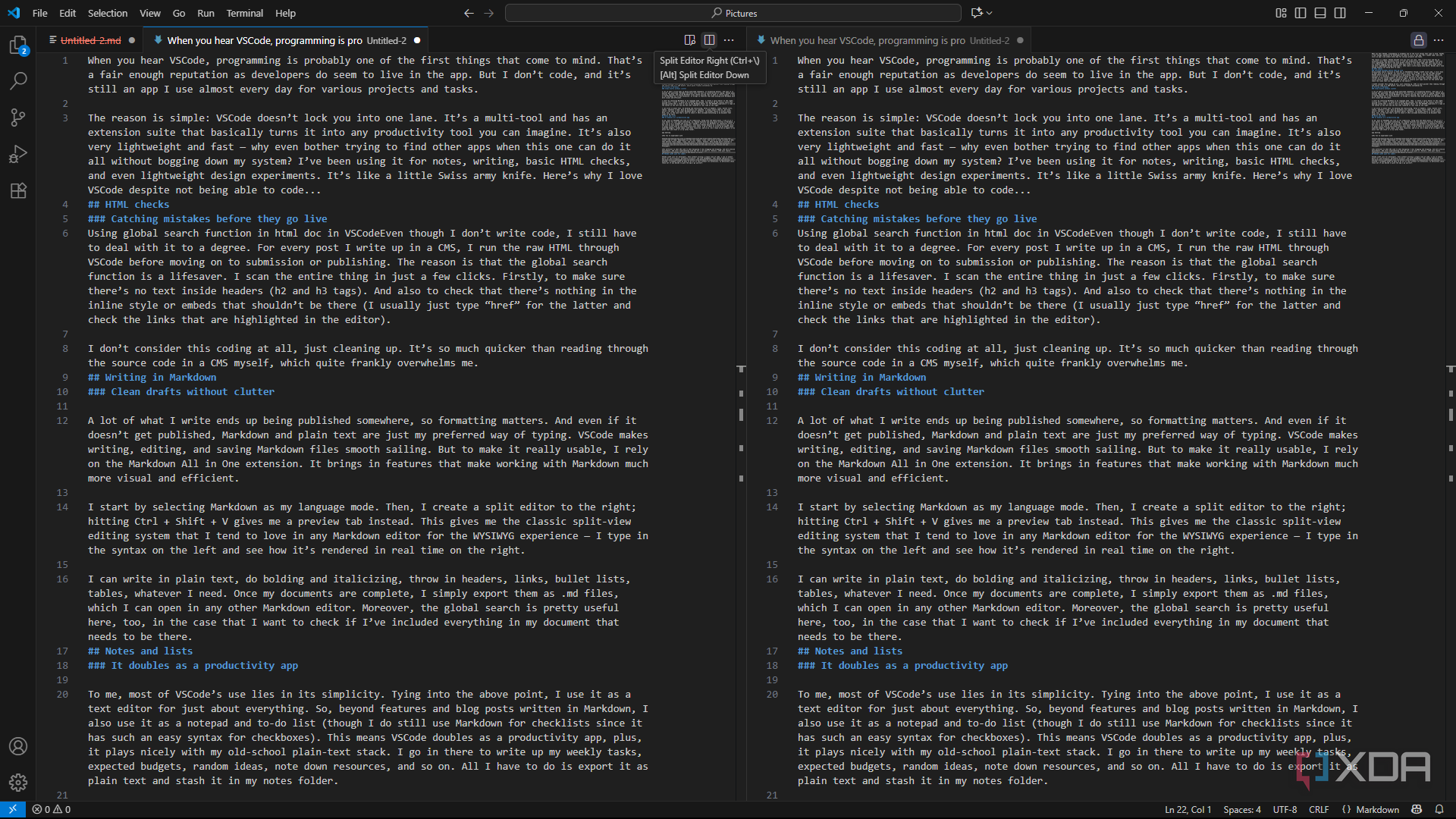1456x819 pixels.
Task: Open the Source Control view
Action: coord(18,117)
